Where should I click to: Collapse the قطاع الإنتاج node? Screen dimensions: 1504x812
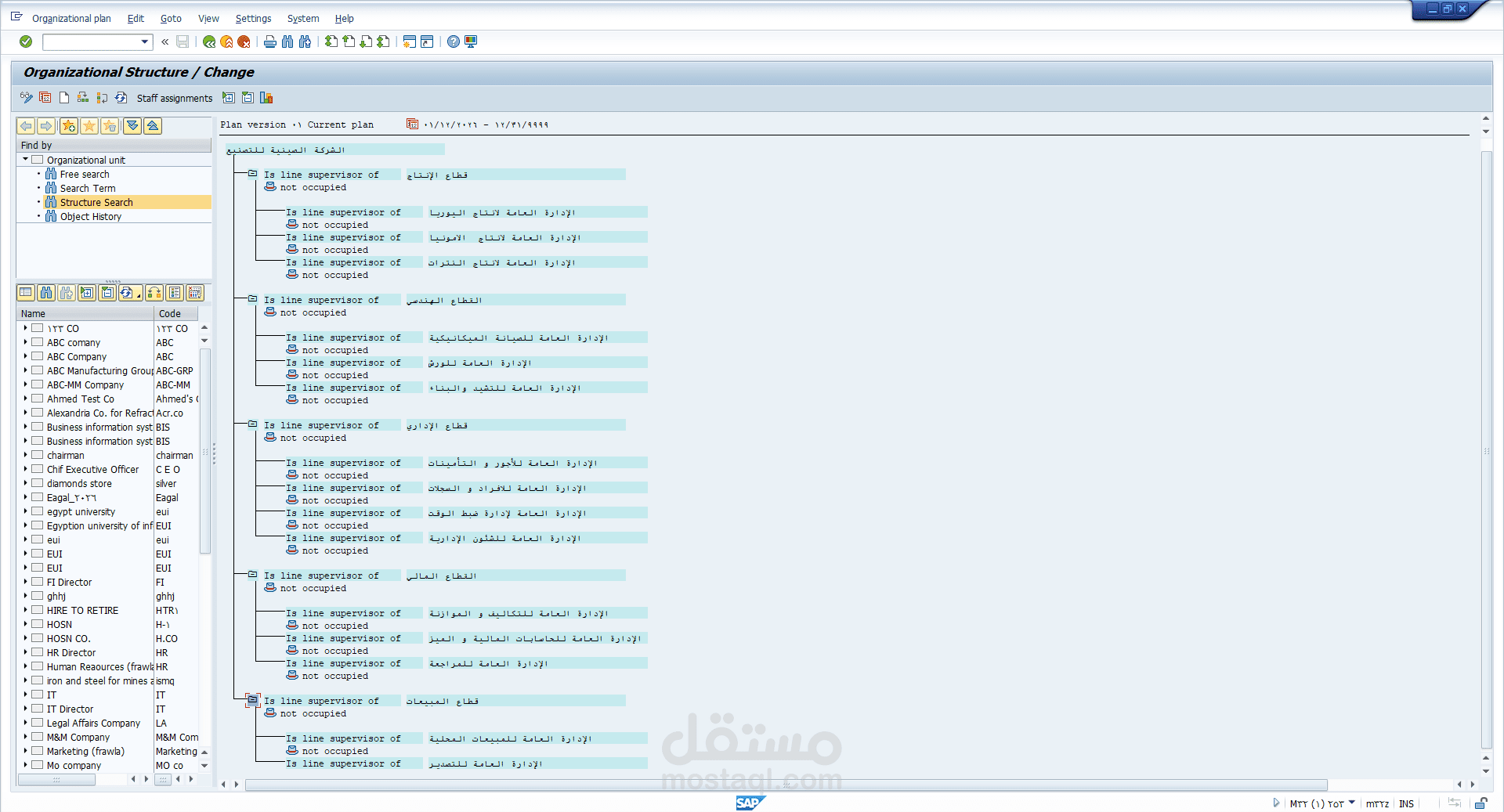coord(252,174)
